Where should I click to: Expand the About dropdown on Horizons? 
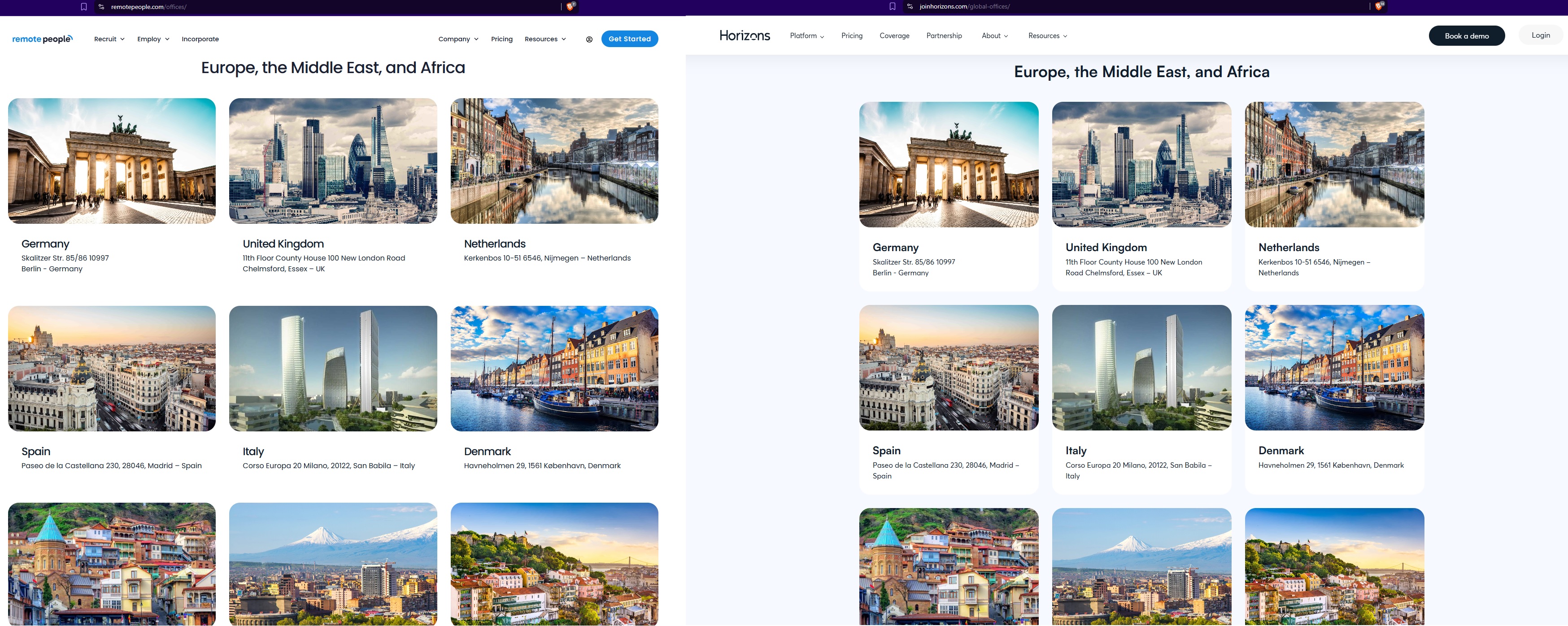[x=995, y=36]
